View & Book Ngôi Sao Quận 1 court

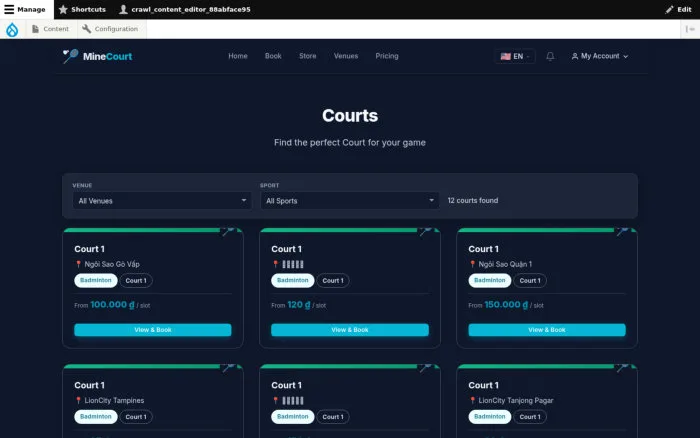547,330
